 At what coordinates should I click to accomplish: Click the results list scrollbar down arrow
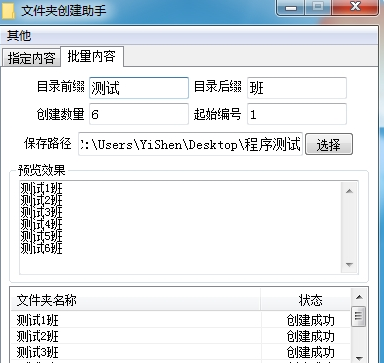tap(359, 358)
